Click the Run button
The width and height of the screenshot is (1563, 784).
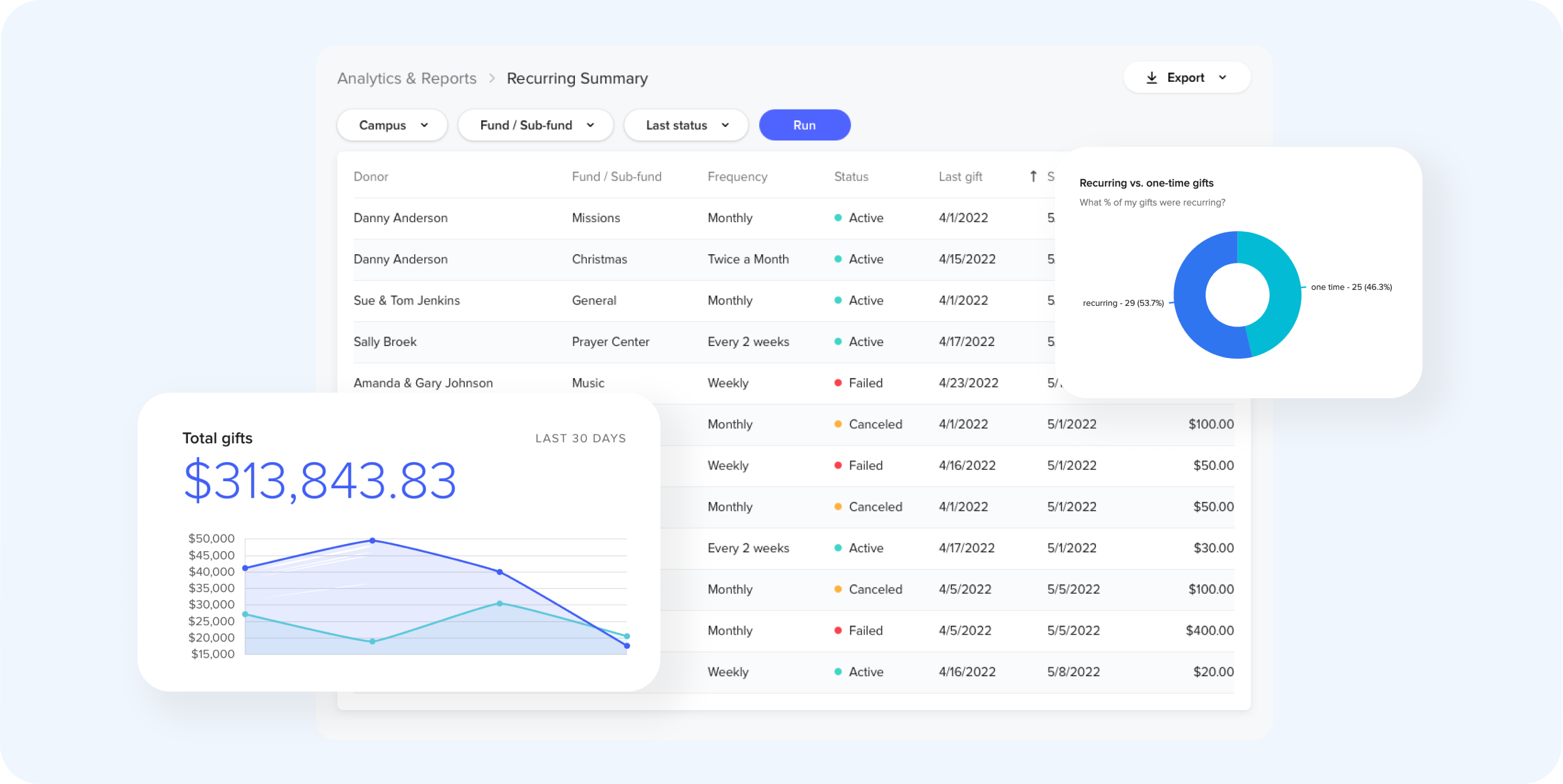804,125
